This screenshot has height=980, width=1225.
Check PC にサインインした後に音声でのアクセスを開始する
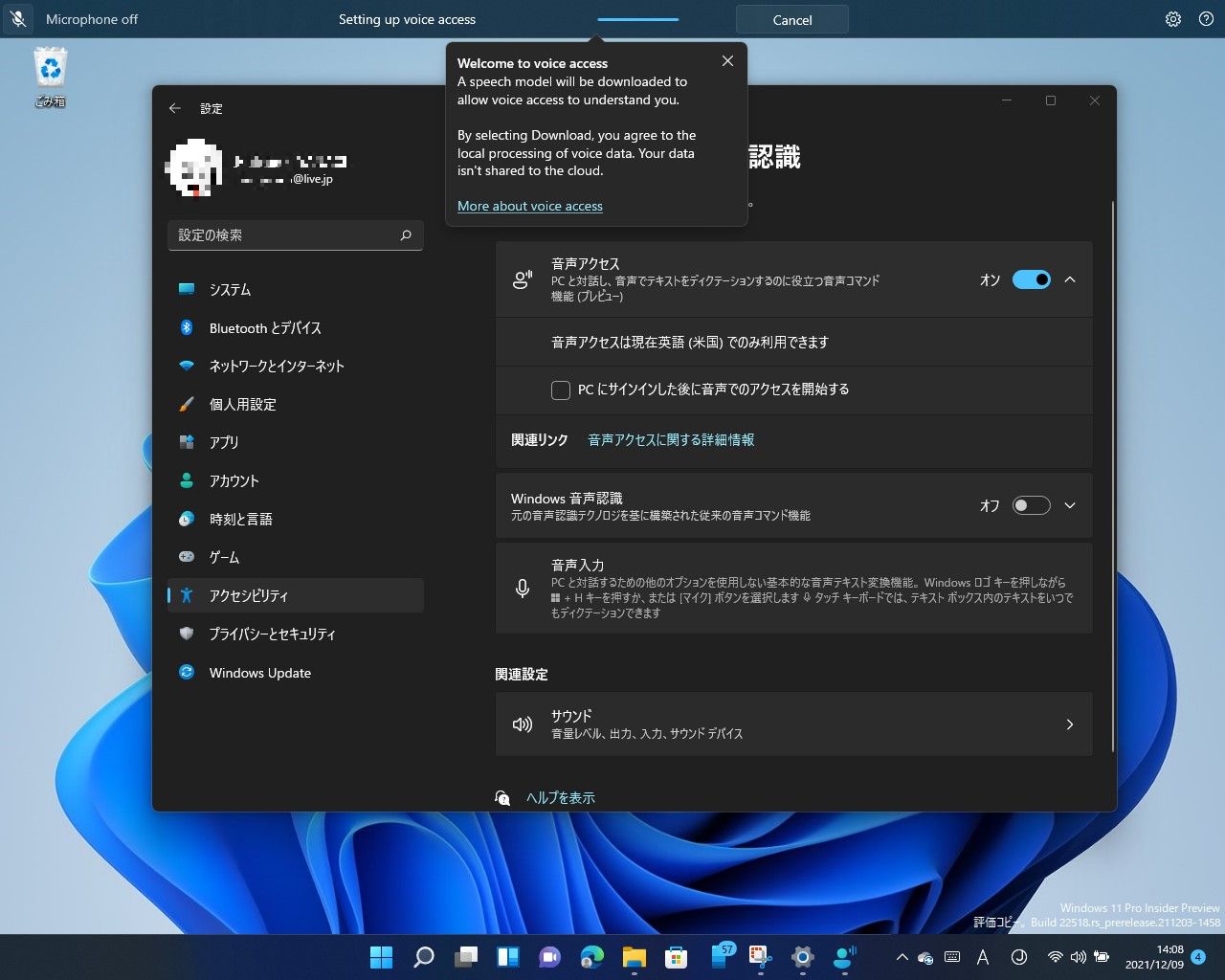(561, 390)
